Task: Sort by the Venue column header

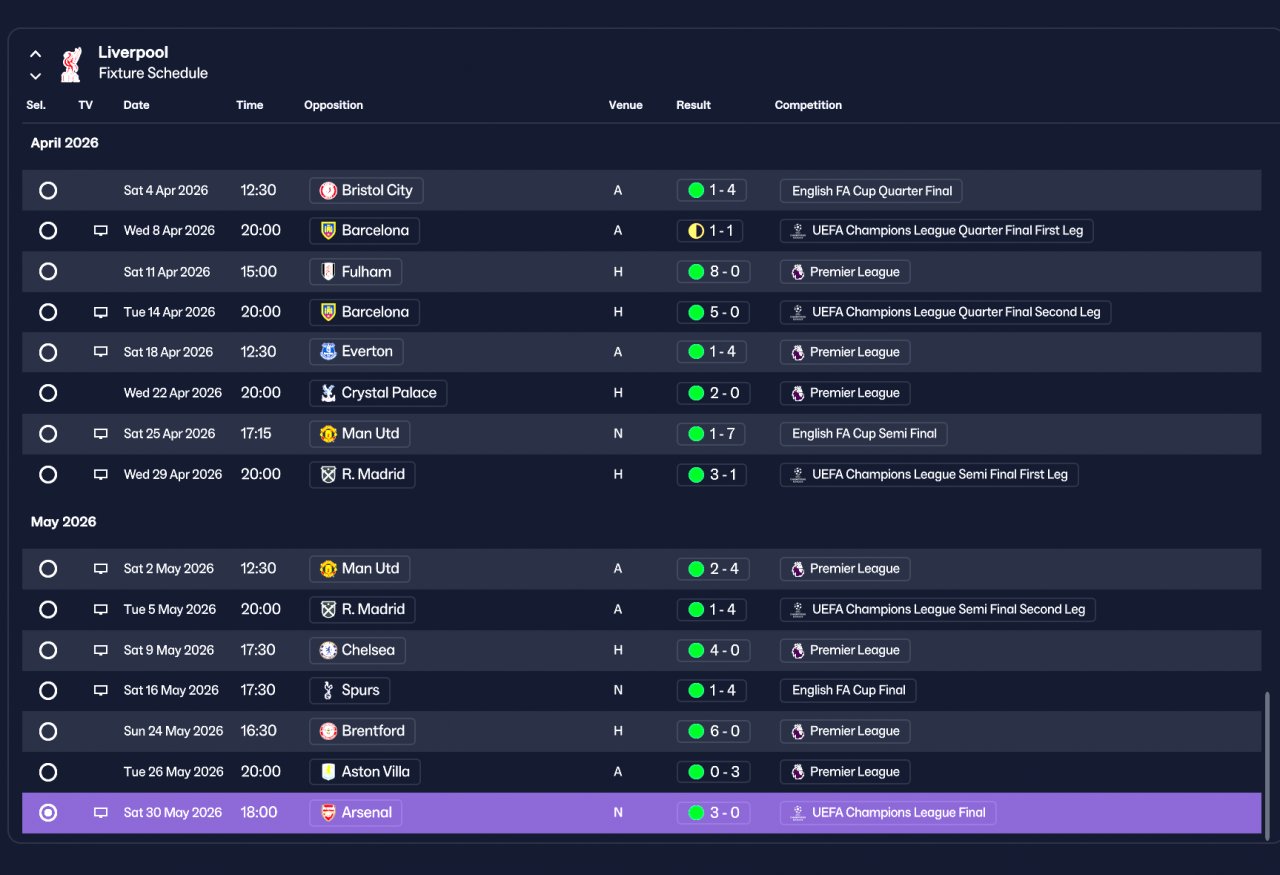Action: click(625, 105)
